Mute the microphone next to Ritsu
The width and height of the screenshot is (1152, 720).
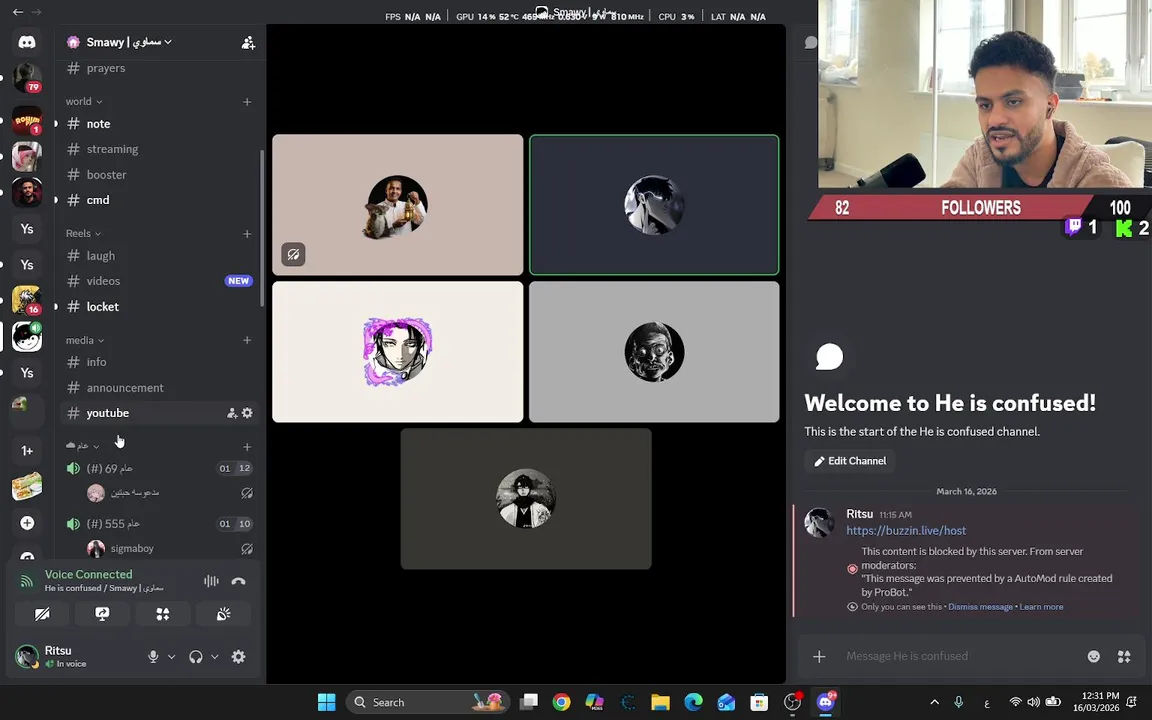pos(153,657)
